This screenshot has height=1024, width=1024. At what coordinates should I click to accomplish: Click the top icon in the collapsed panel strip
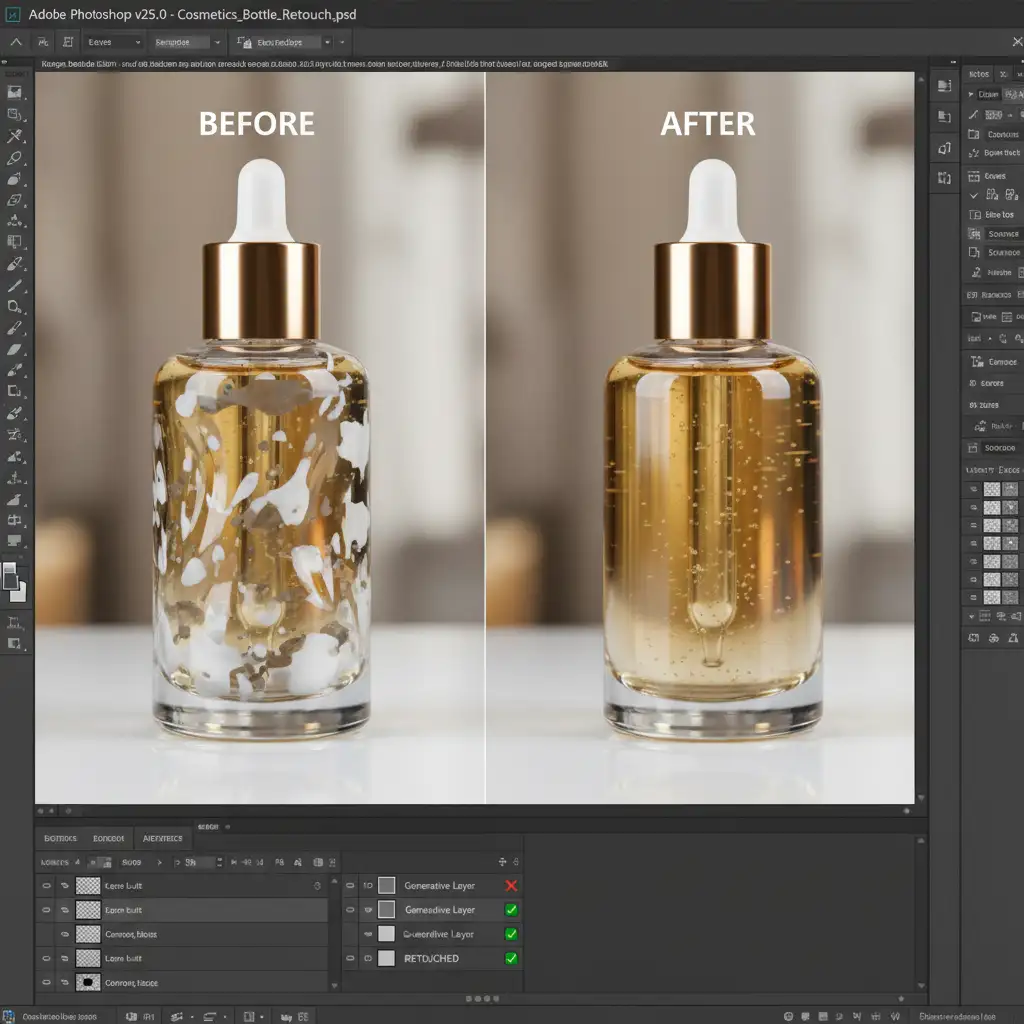coord(944,86)
